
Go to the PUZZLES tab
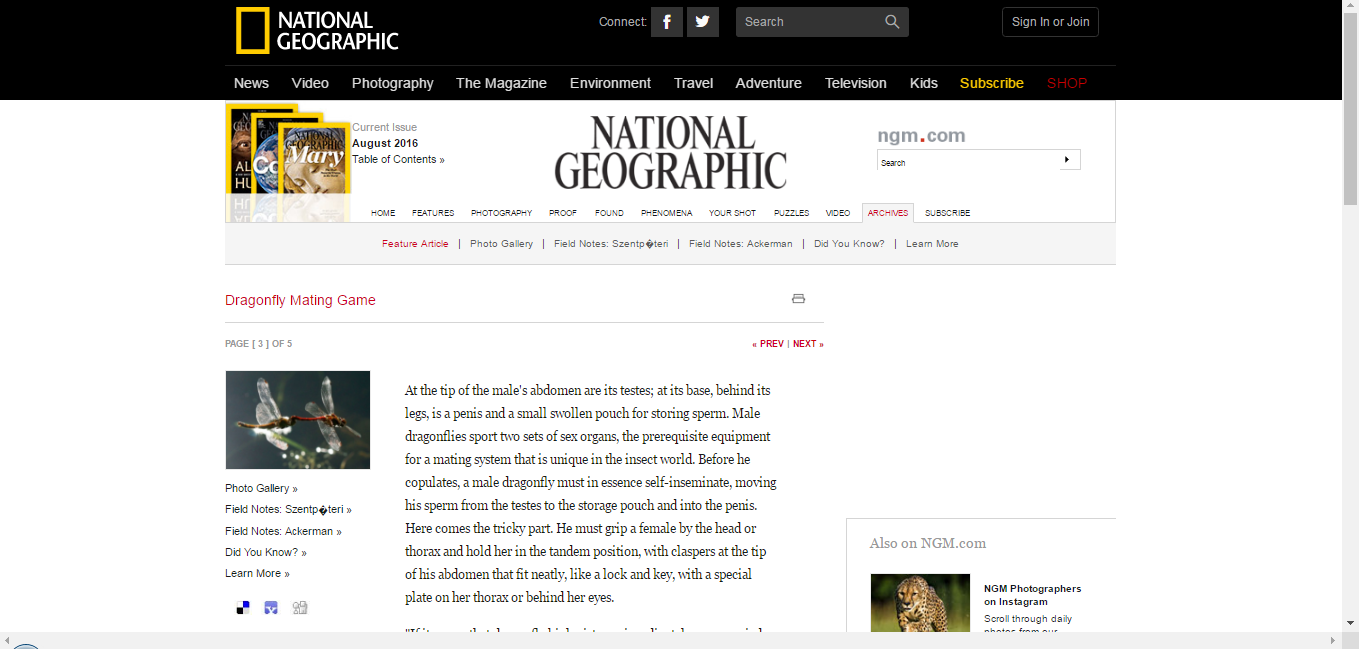point(791,213)
